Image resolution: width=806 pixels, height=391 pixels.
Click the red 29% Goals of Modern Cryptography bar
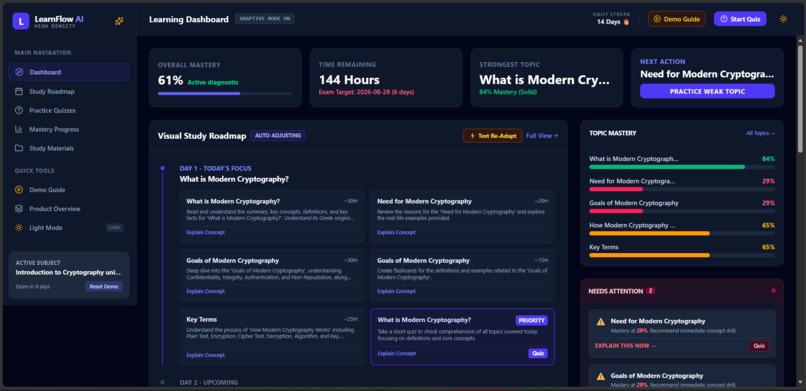point(682,211)
